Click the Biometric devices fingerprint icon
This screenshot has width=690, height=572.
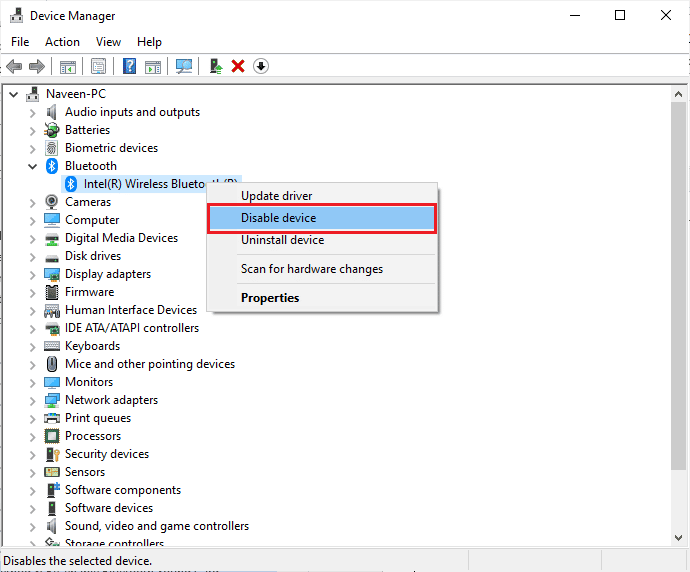51,148
